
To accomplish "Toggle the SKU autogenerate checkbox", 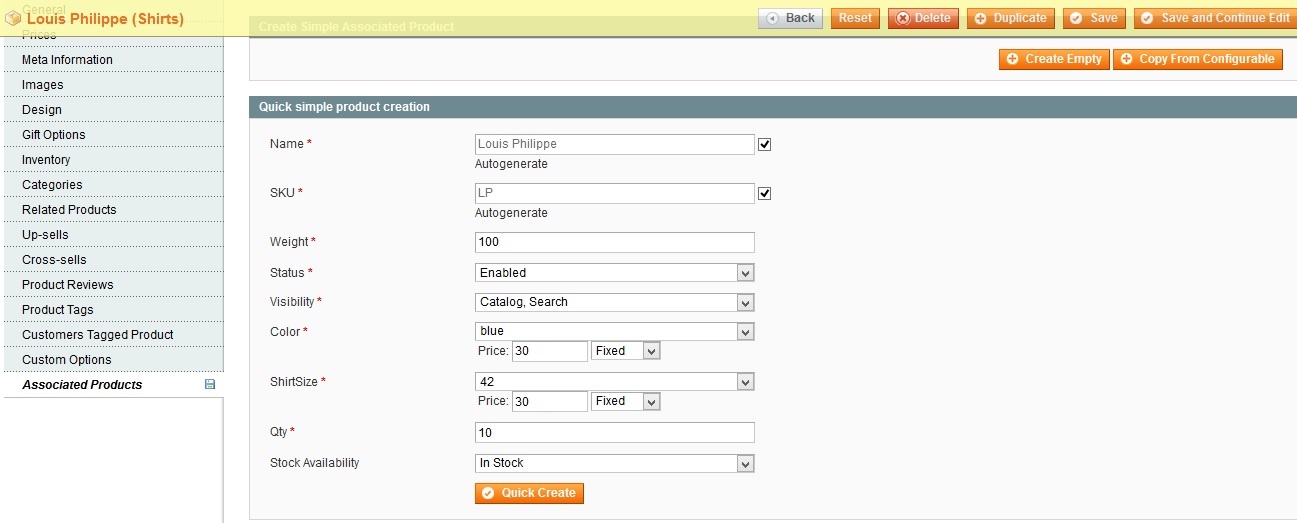I will click(x=765, y=193).
